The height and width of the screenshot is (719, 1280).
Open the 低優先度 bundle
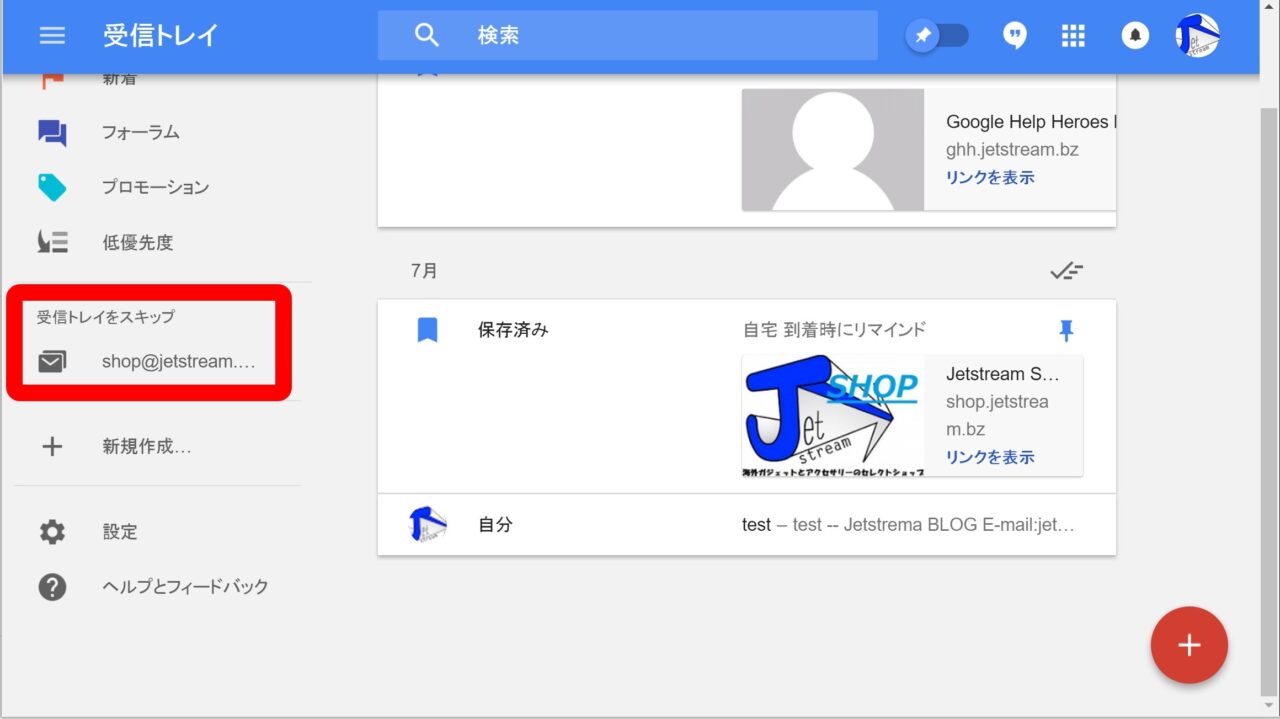pyautogui.click(x=137, y=242)
